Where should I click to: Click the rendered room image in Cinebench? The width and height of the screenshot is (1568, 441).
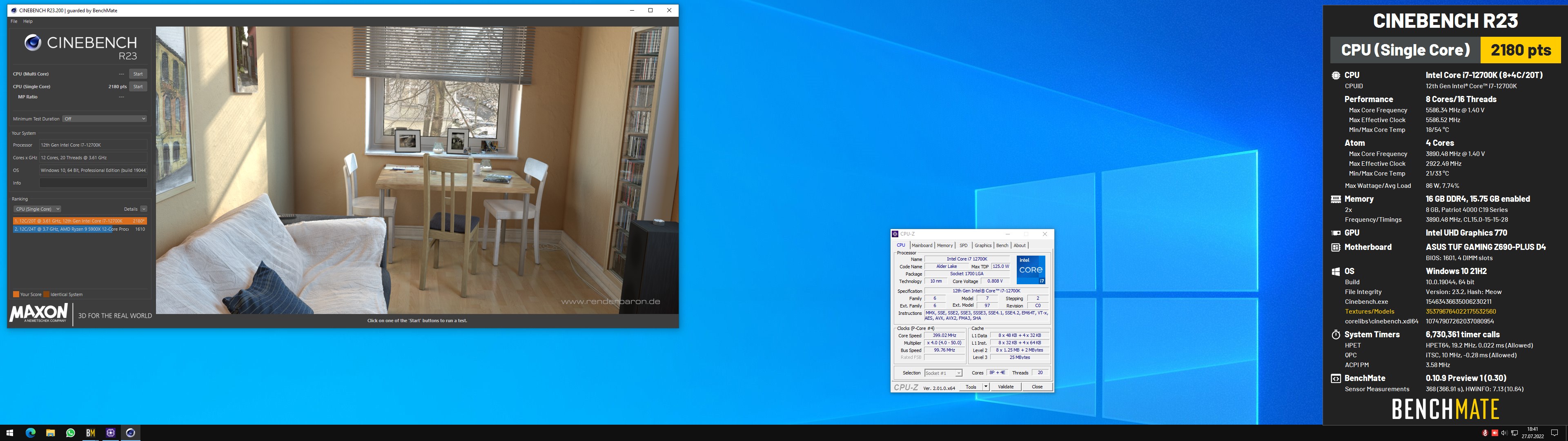pos(417,170)
